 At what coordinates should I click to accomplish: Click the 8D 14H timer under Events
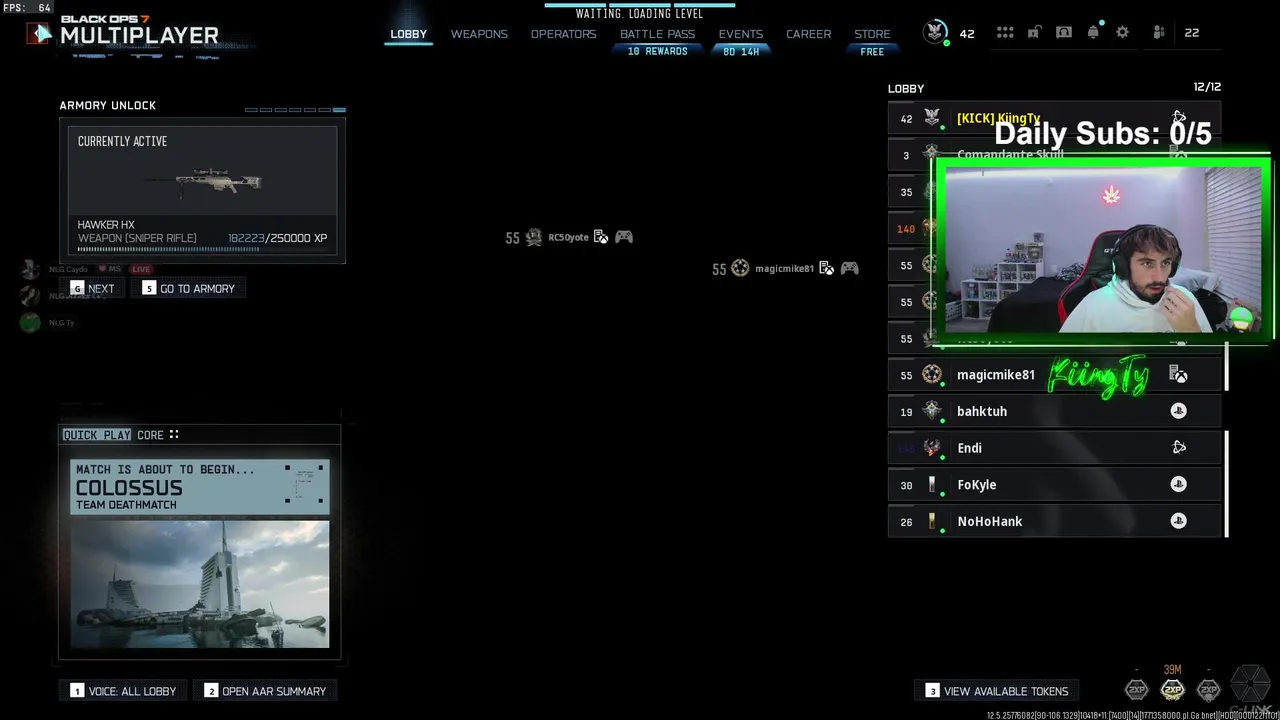click(741, 51)
